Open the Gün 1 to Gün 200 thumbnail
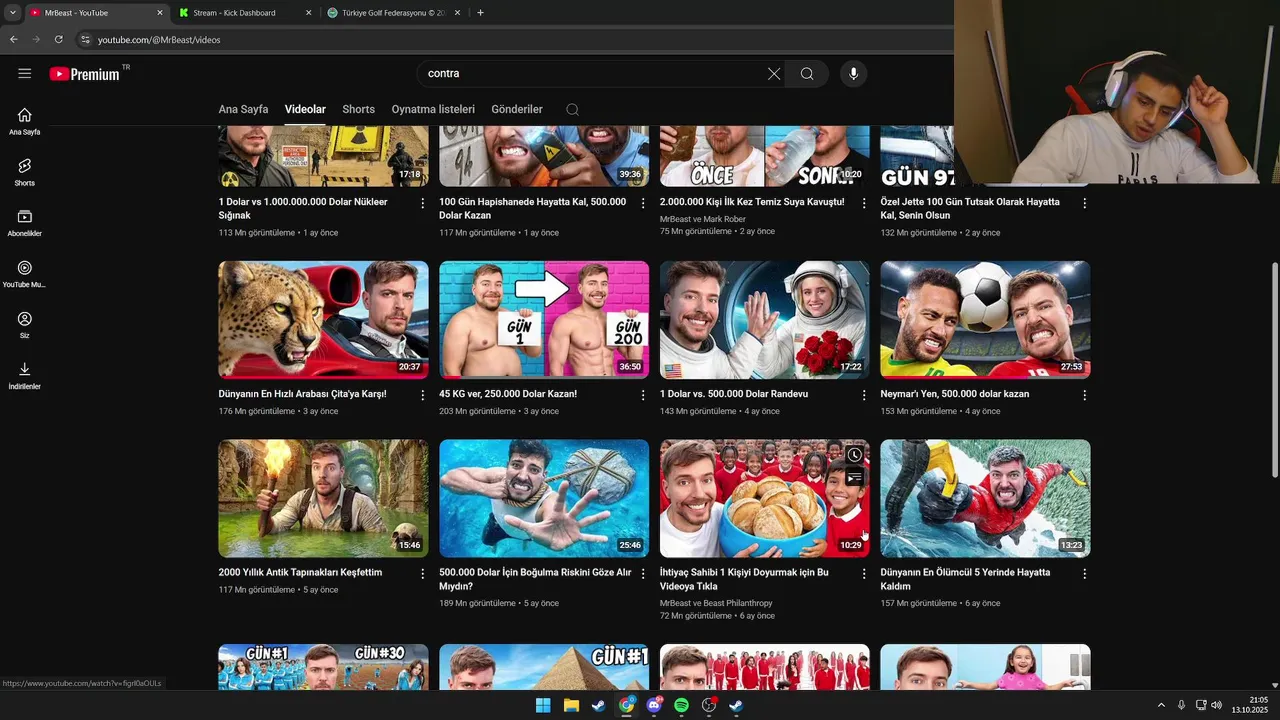Viewport: 1280px width, 720px height. coord(544,320)
